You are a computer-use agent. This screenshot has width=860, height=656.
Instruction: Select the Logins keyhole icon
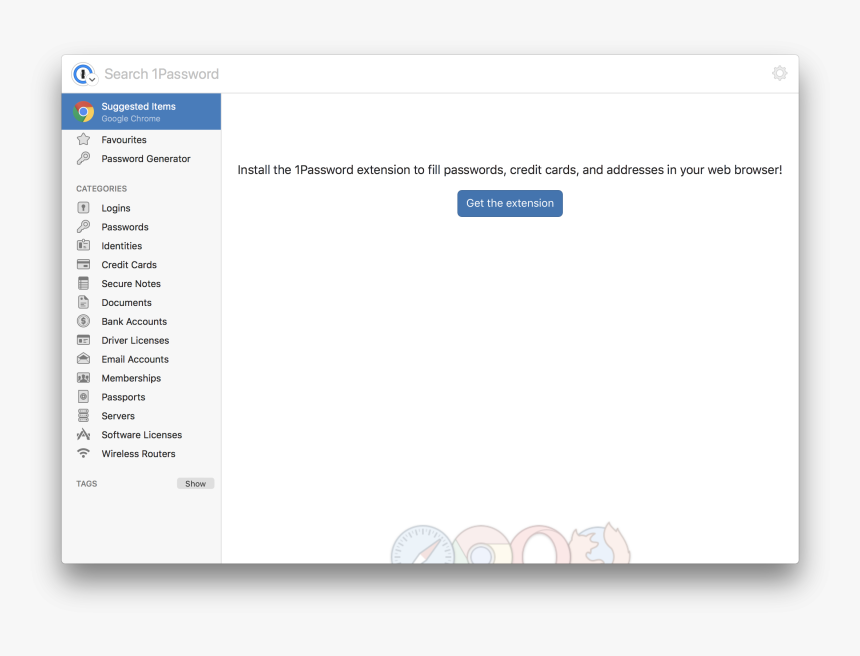[85, 207]
